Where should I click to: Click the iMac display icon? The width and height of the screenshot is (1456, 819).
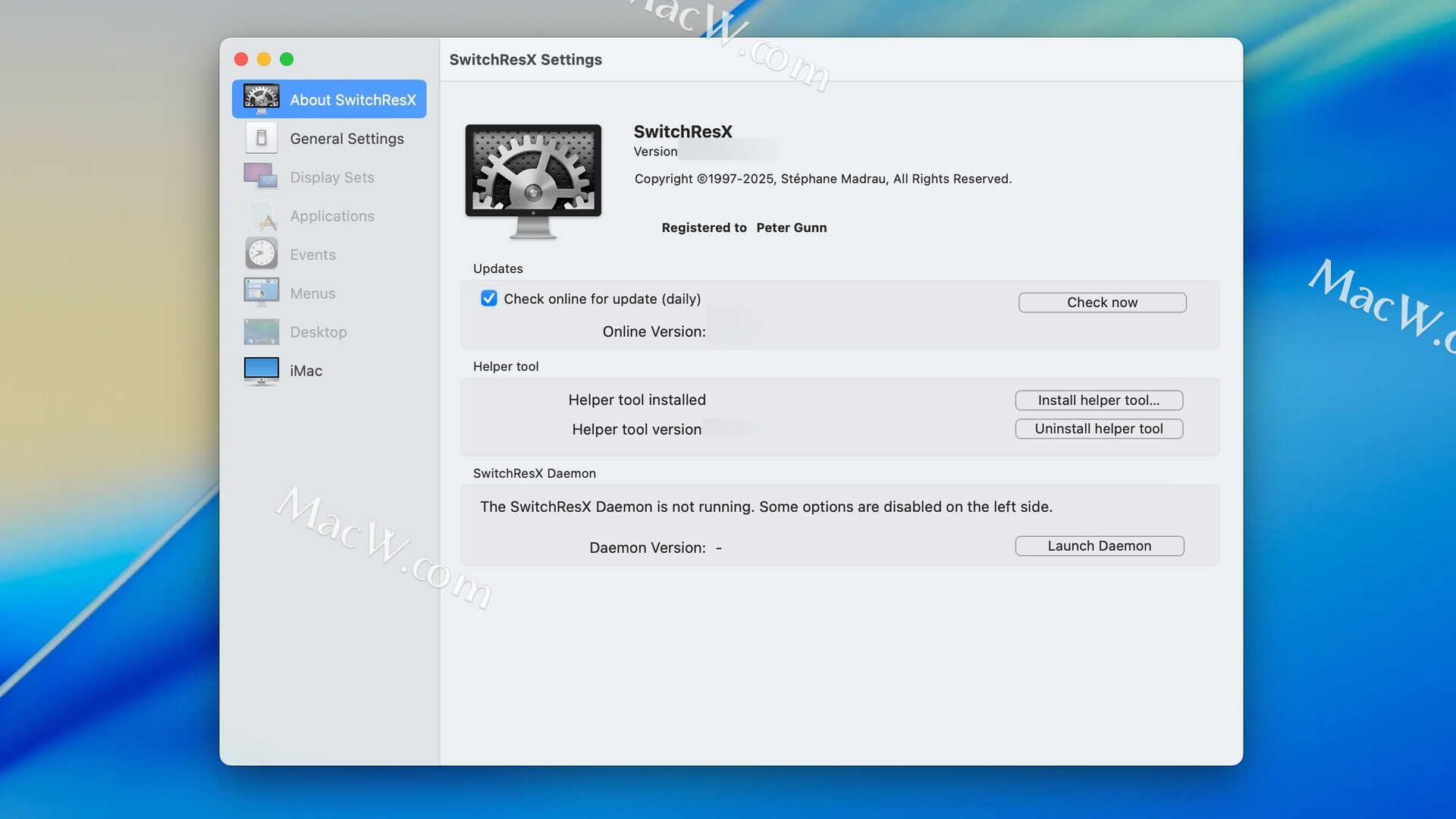pyautogui.click(x=261, y=371)
